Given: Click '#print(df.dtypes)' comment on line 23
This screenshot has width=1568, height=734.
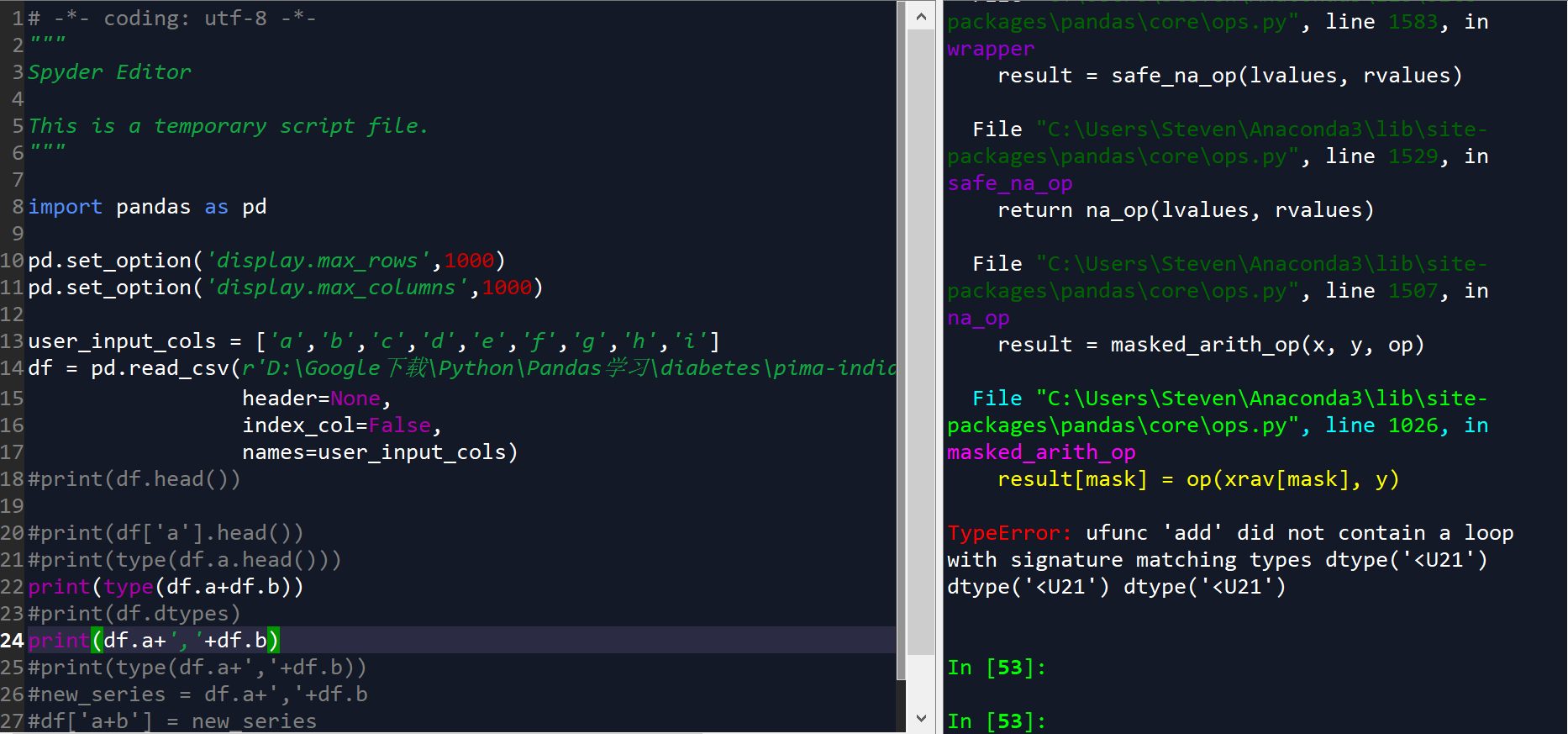Looking at the screenshot, I should (134, 614).
